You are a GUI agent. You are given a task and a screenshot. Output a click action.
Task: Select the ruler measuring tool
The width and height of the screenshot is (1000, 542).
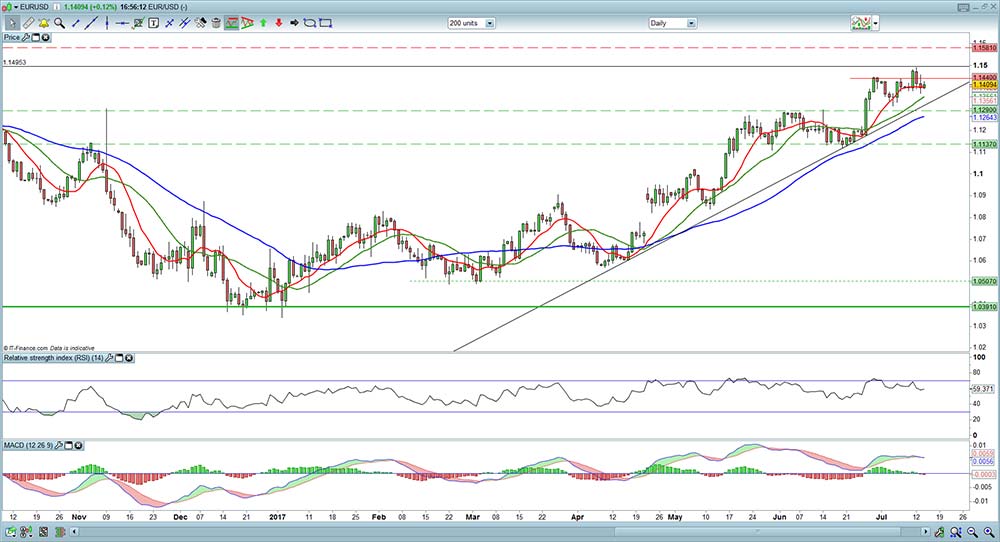point(28,23)
